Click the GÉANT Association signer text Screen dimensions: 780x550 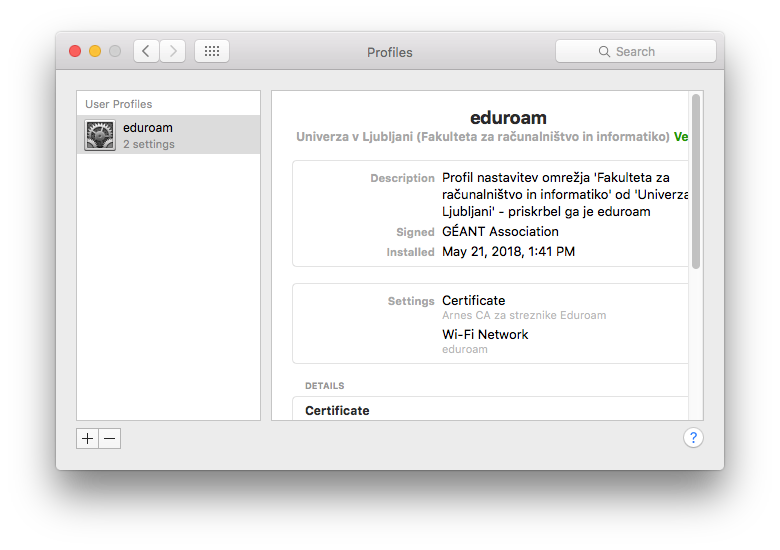pos(500,232)
